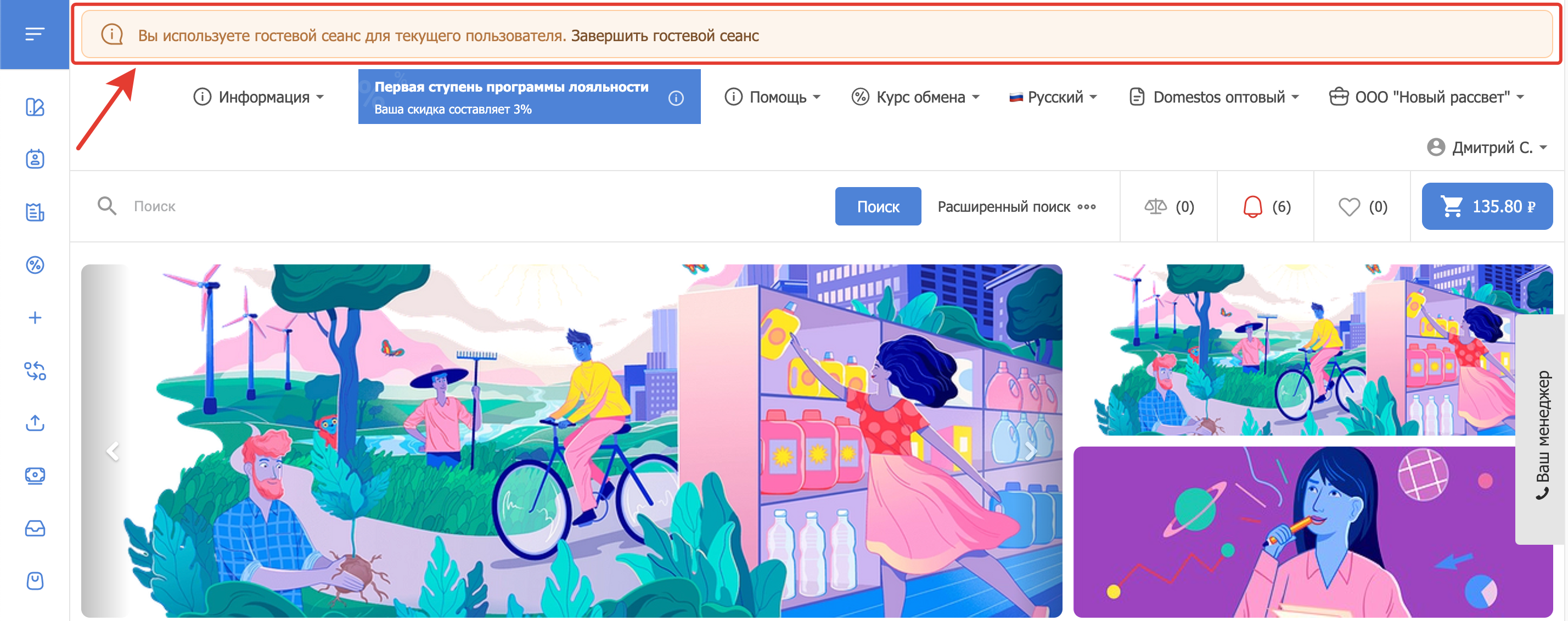The width and height of the screenshot is (1568, 621).
Task: Go to previous banner slide arrow
Action: 113,451
